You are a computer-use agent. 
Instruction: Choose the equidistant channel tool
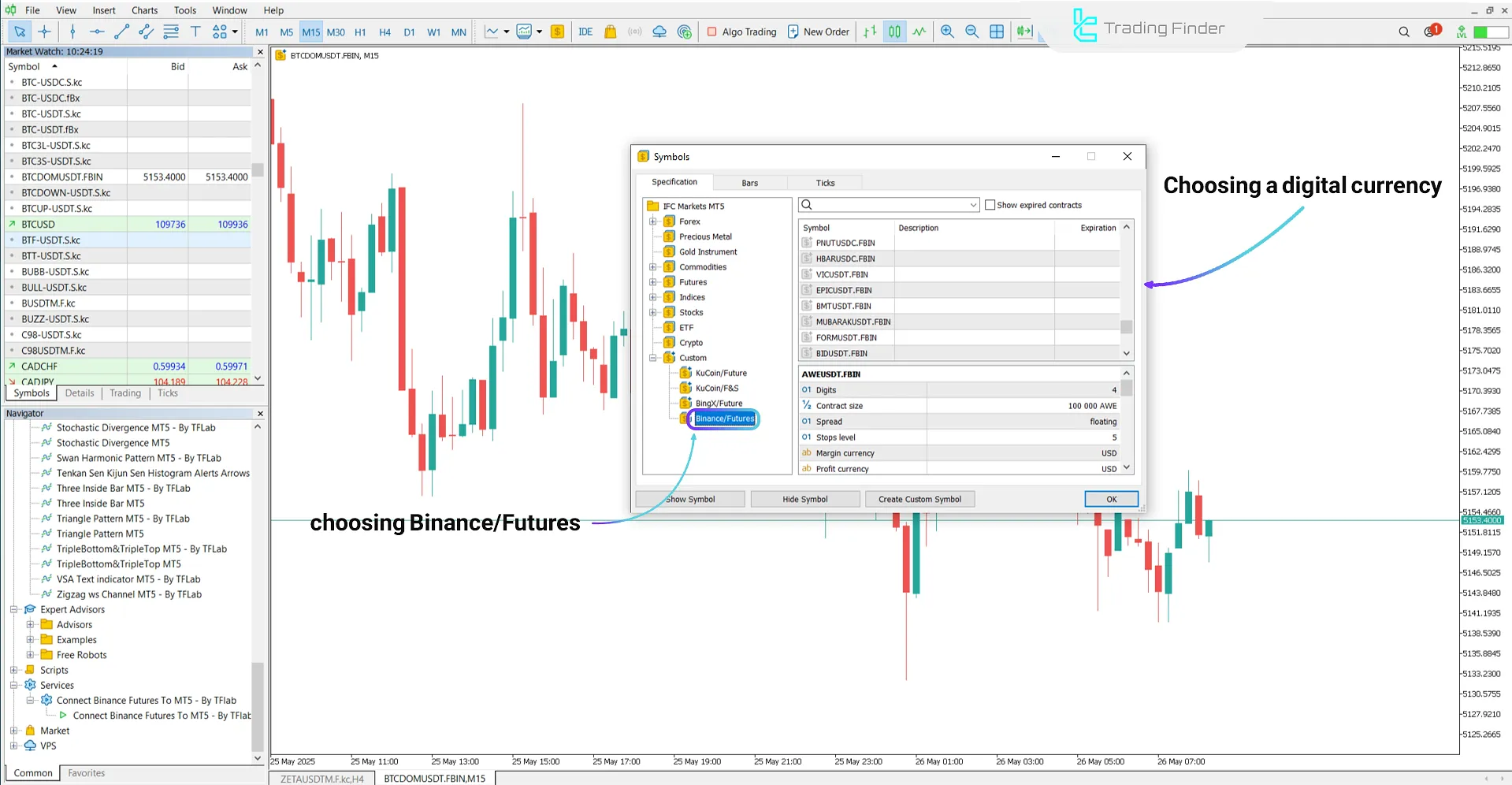(146, 32)
